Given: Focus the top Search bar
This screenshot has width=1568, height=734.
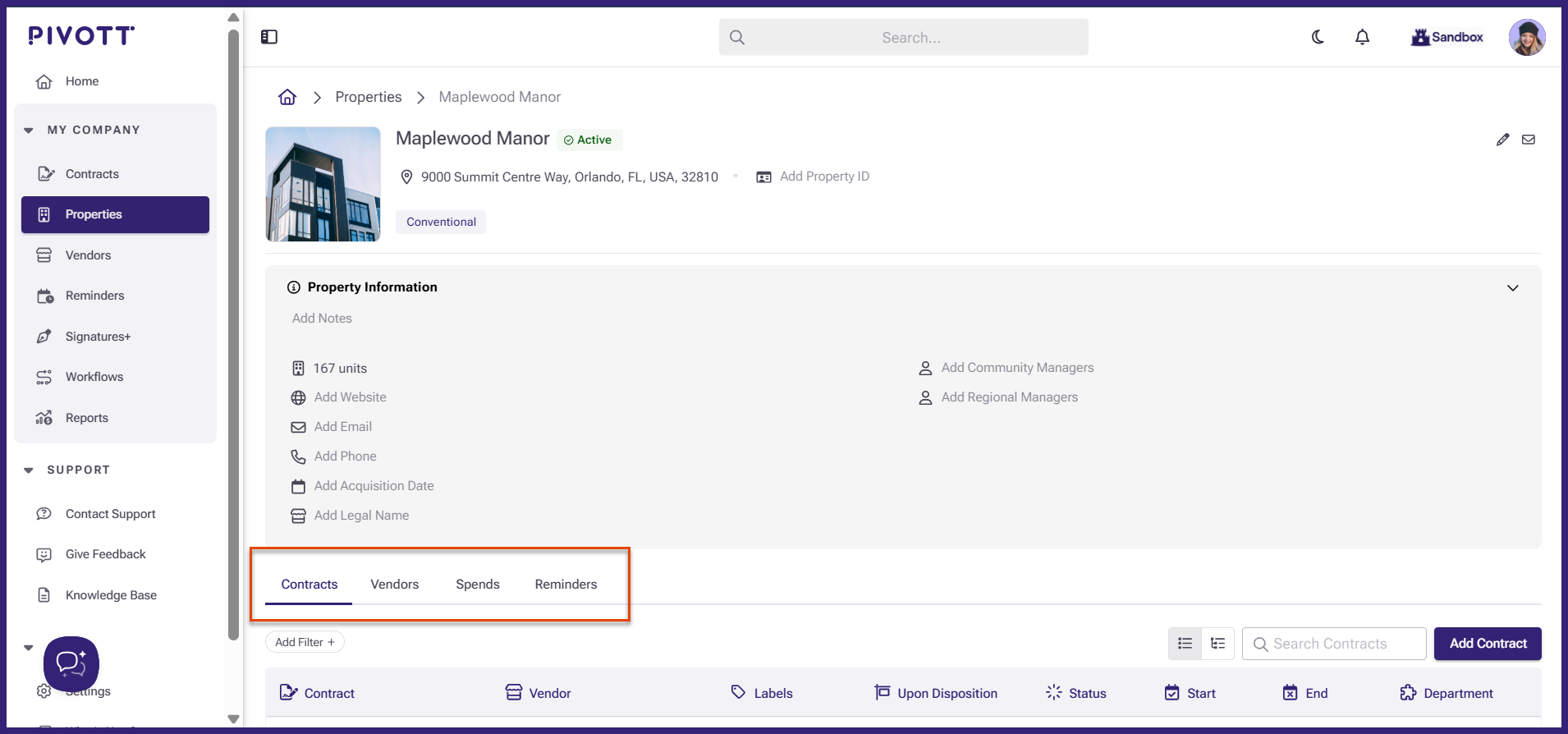Looking at the screenshot, I should click(904, 37).
